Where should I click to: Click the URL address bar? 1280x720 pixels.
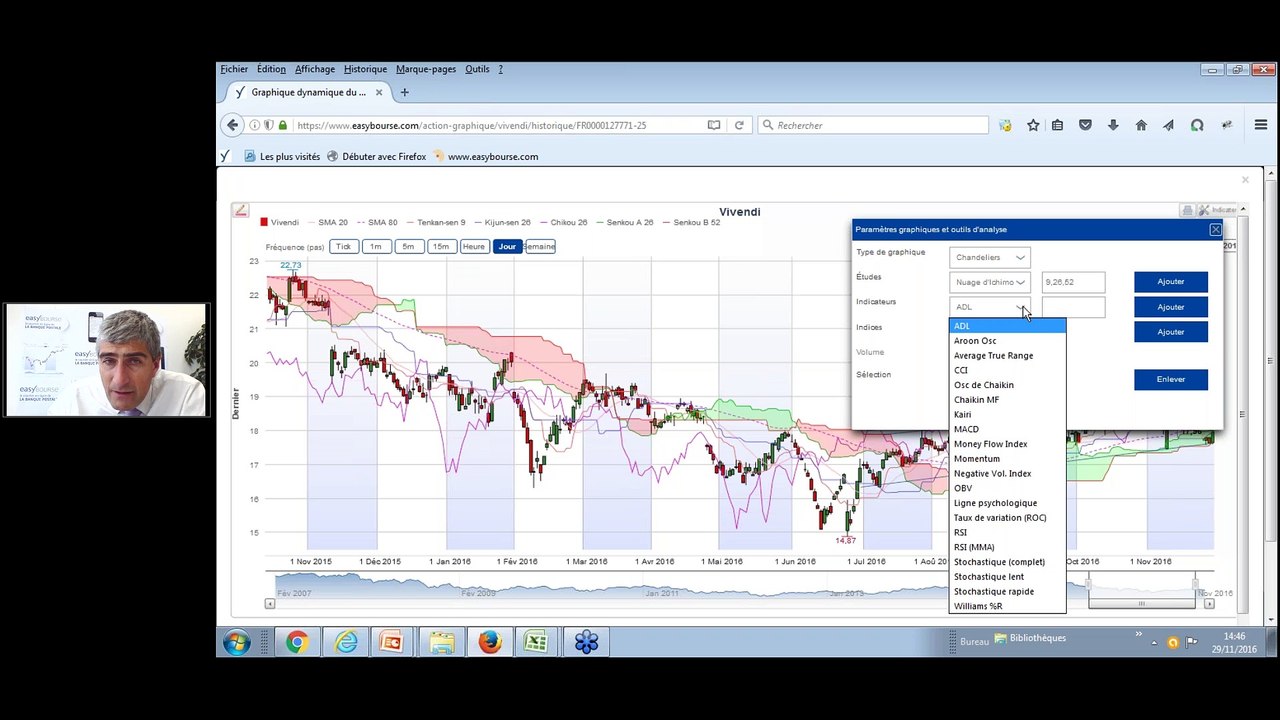[x=499, y=125]
